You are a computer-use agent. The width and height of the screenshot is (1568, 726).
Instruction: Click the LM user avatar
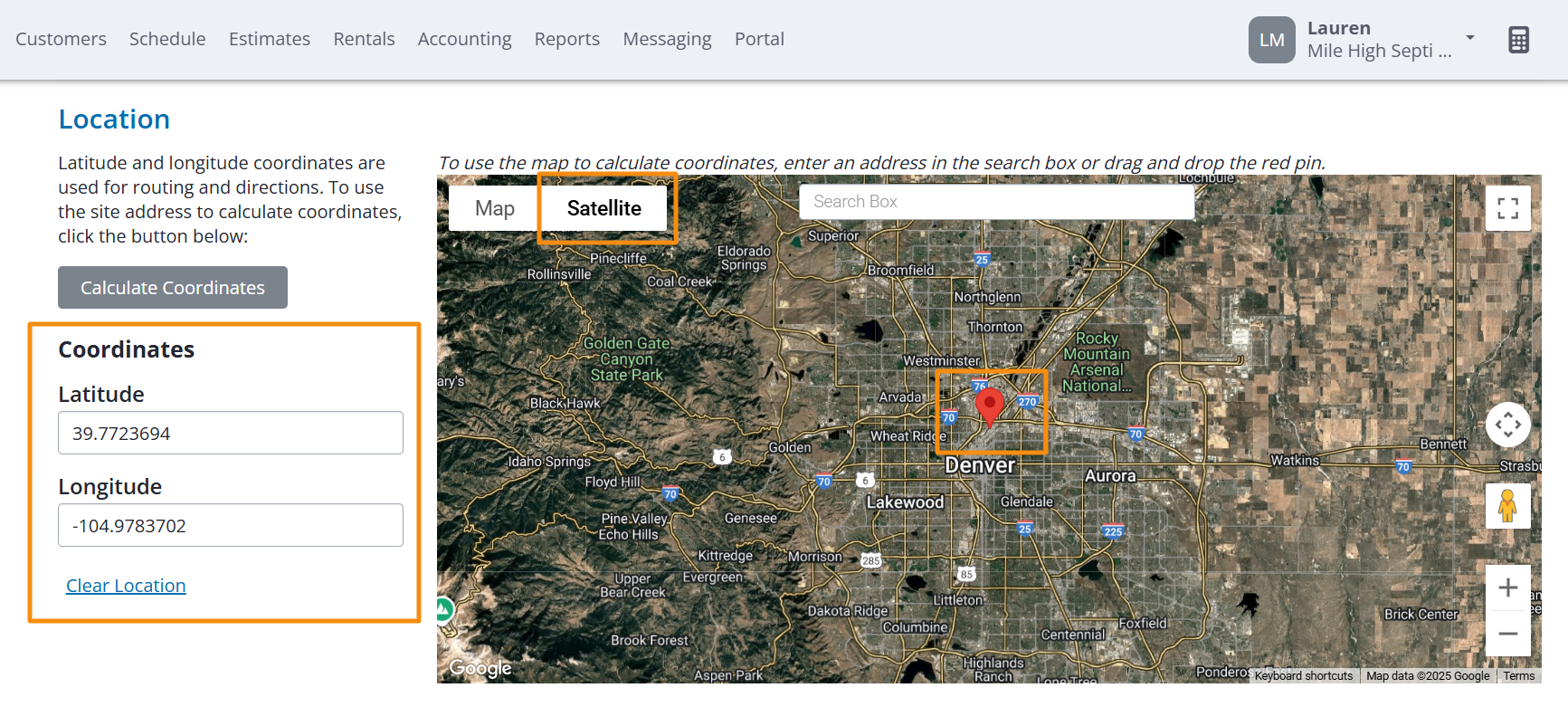pyautogui.click(x=1271, y=40)
